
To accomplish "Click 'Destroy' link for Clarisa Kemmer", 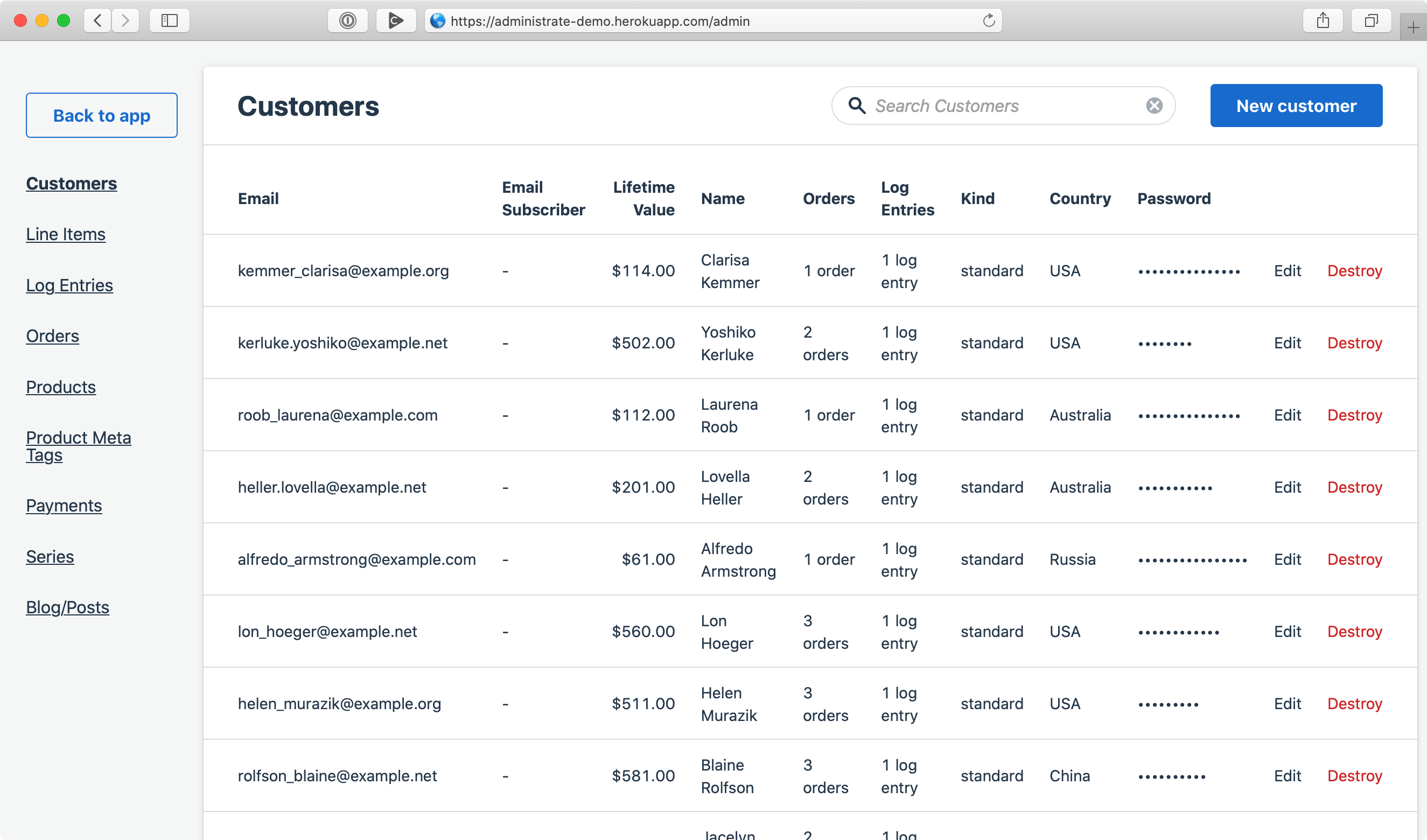I will (1354, 271).
